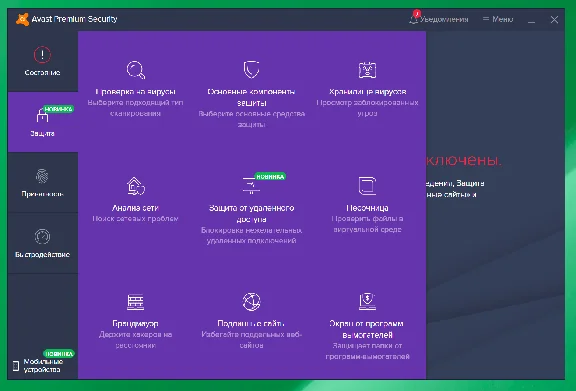Open the Проверка на вирусы title
The width and height of the screenshot is (576, 391).
click(x=136, y=92)
